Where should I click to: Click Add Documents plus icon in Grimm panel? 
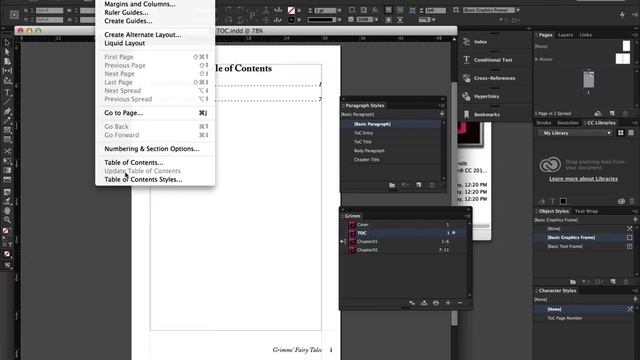[x=448, y=303]
